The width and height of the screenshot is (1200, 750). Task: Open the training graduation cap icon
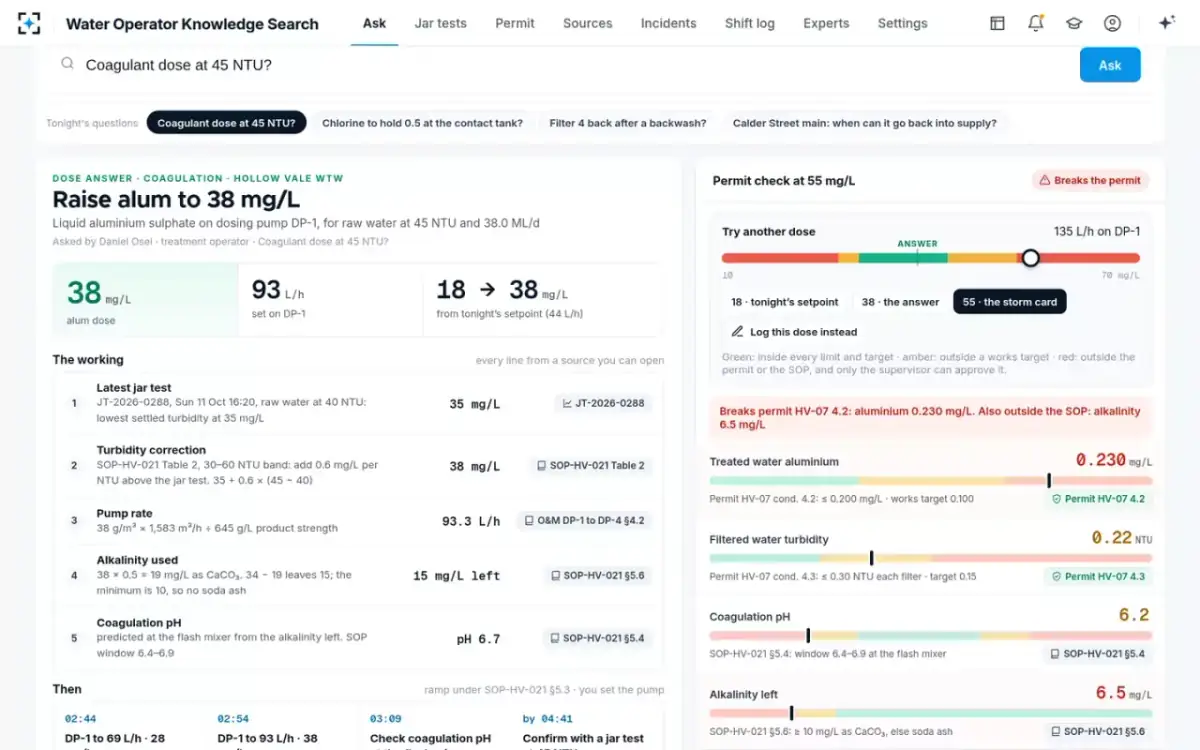tap(1074, 23)
